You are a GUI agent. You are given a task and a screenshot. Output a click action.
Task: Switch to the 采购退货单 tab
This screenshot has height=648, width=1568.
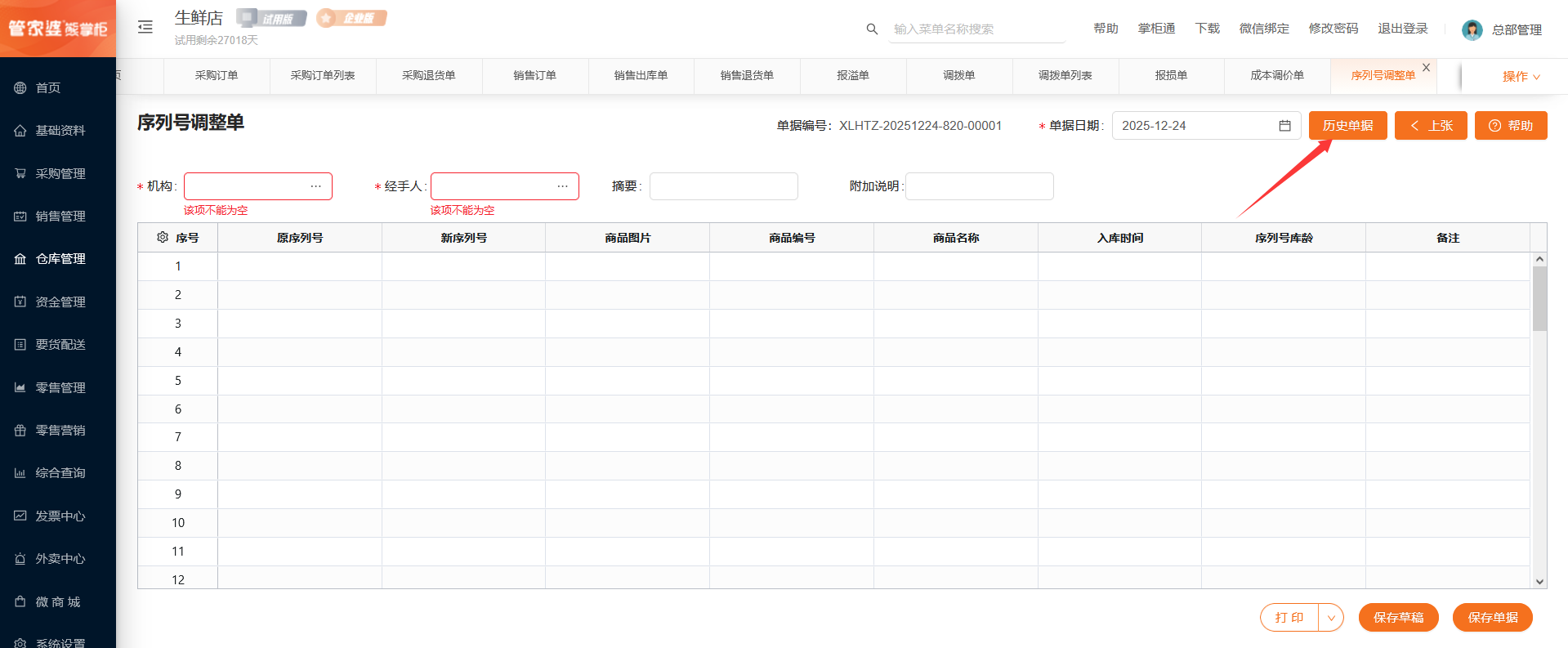[429, 75]
